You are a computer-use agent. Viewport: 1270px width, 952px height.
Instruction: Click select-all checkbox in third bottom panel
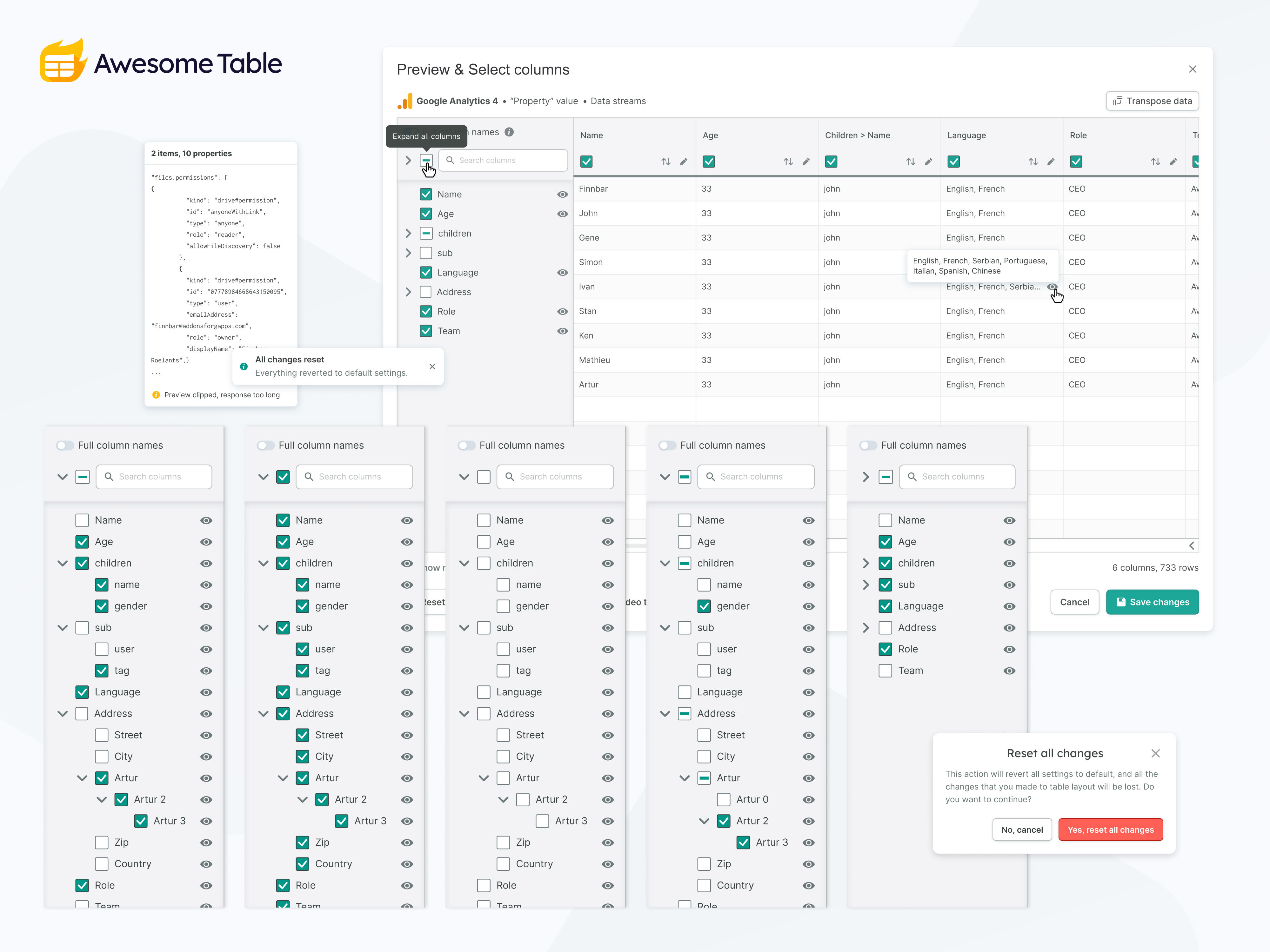484,476
